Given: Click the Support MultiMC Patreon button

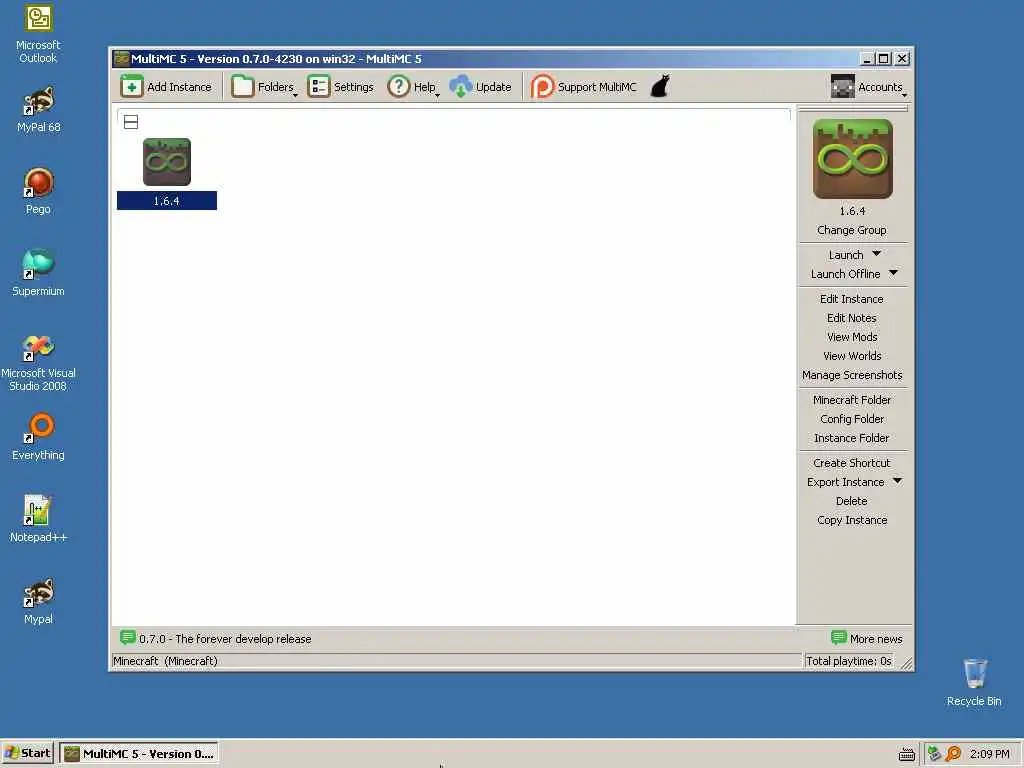Looking at the screenshot, I should pos(583,87).
